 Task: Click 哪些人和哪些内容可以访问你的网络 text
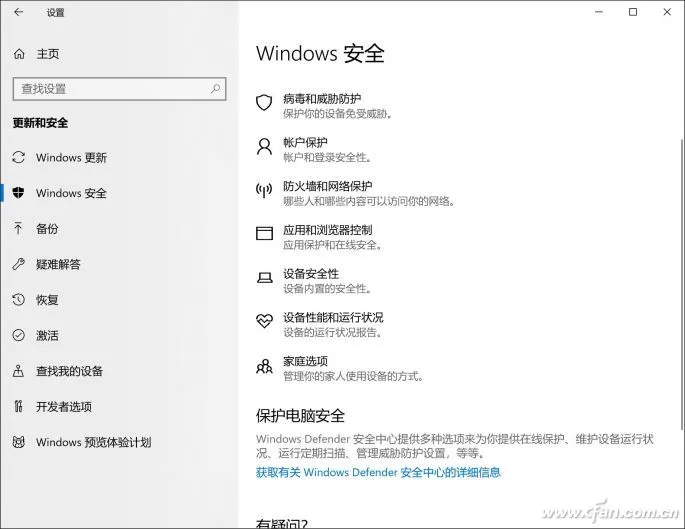pyautogui.click(x=369, y=201)
